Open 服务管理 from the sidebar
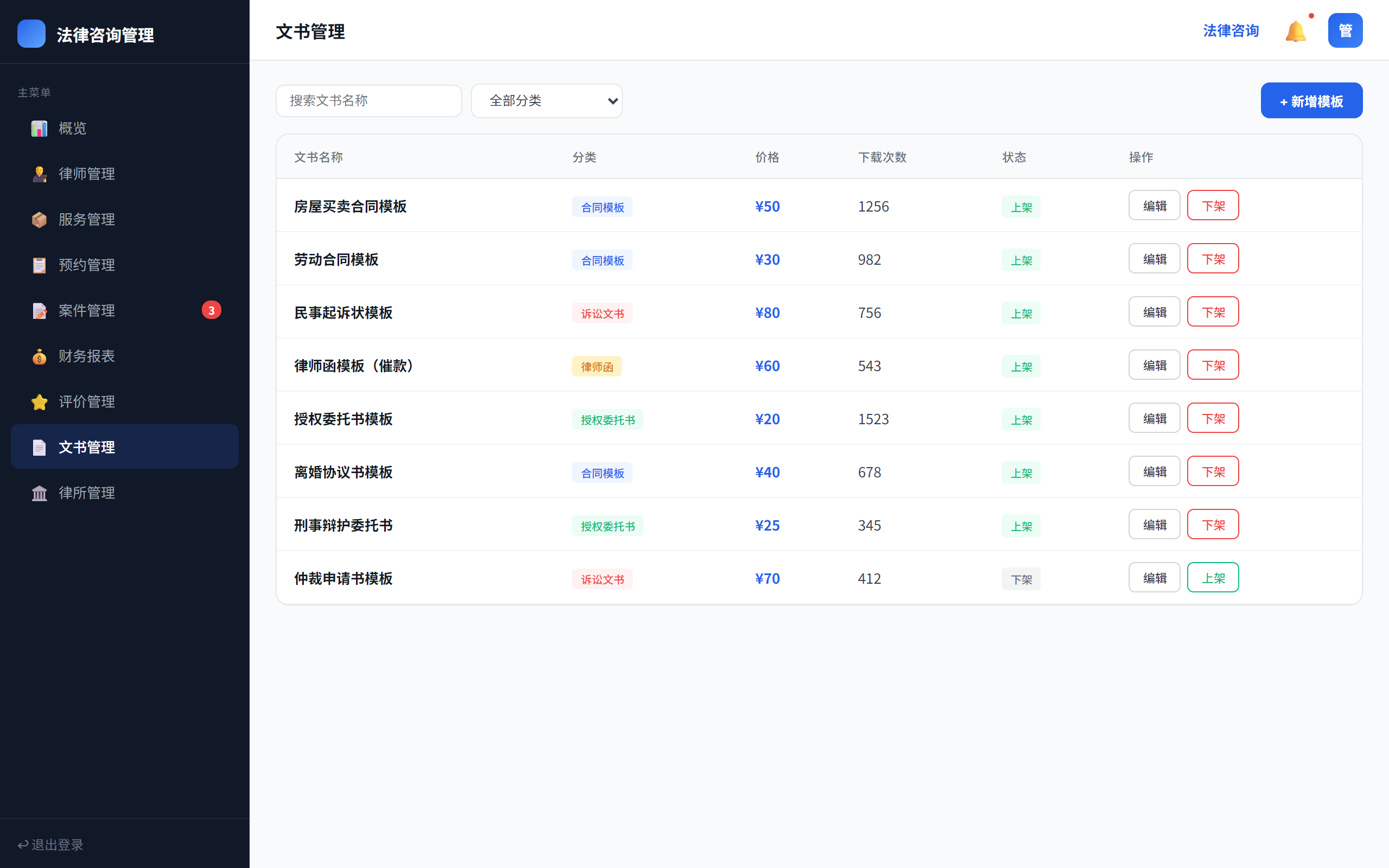1389x868 pixels. click(x=125, y=219)
